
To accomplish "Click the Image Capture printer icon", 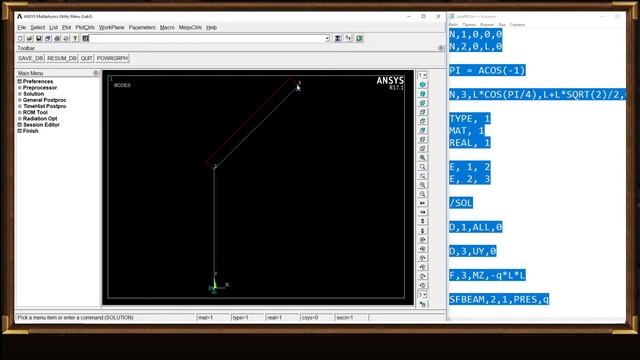I will 57,38.
